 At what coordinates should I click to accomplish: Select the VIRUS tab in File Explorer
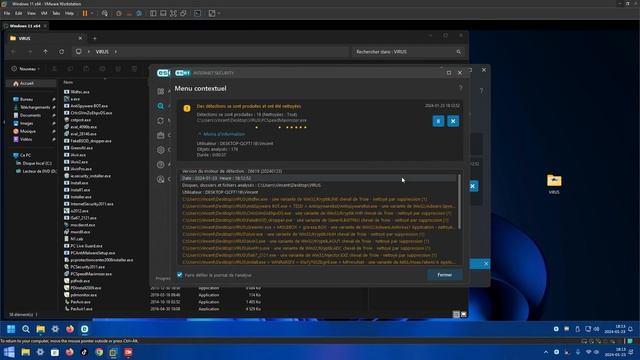coord(46,38)
